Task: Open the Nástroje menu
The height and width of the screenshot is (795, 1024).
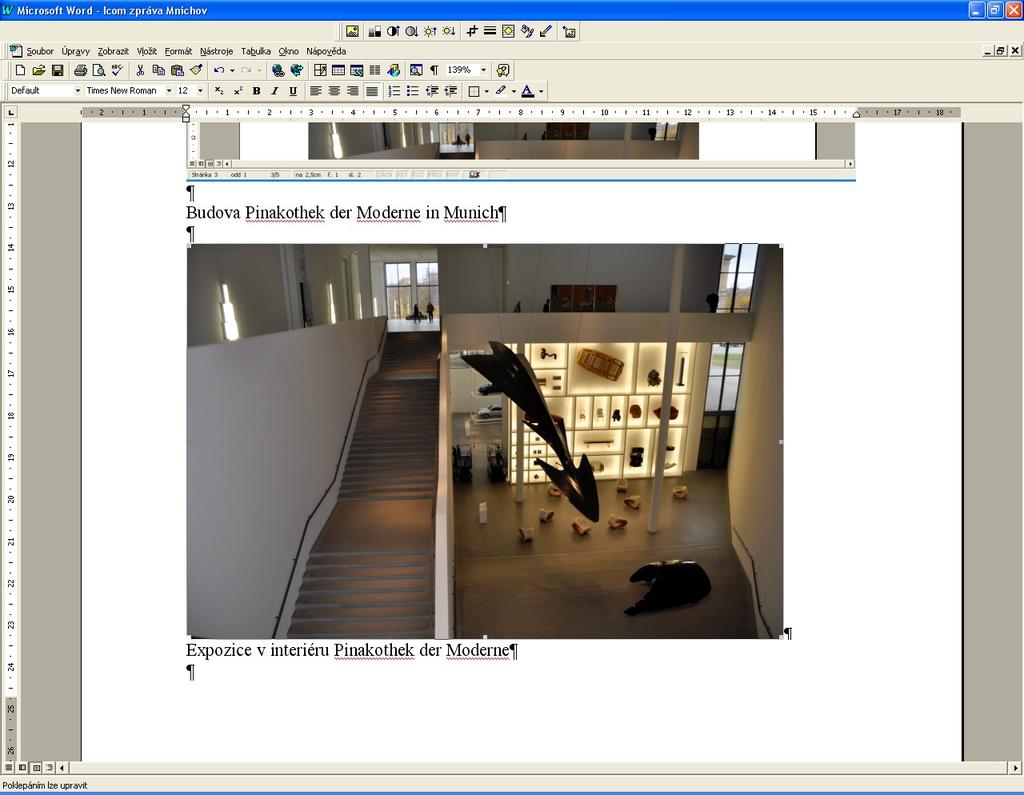Action: pyautogui.click(x=216, y=51)
